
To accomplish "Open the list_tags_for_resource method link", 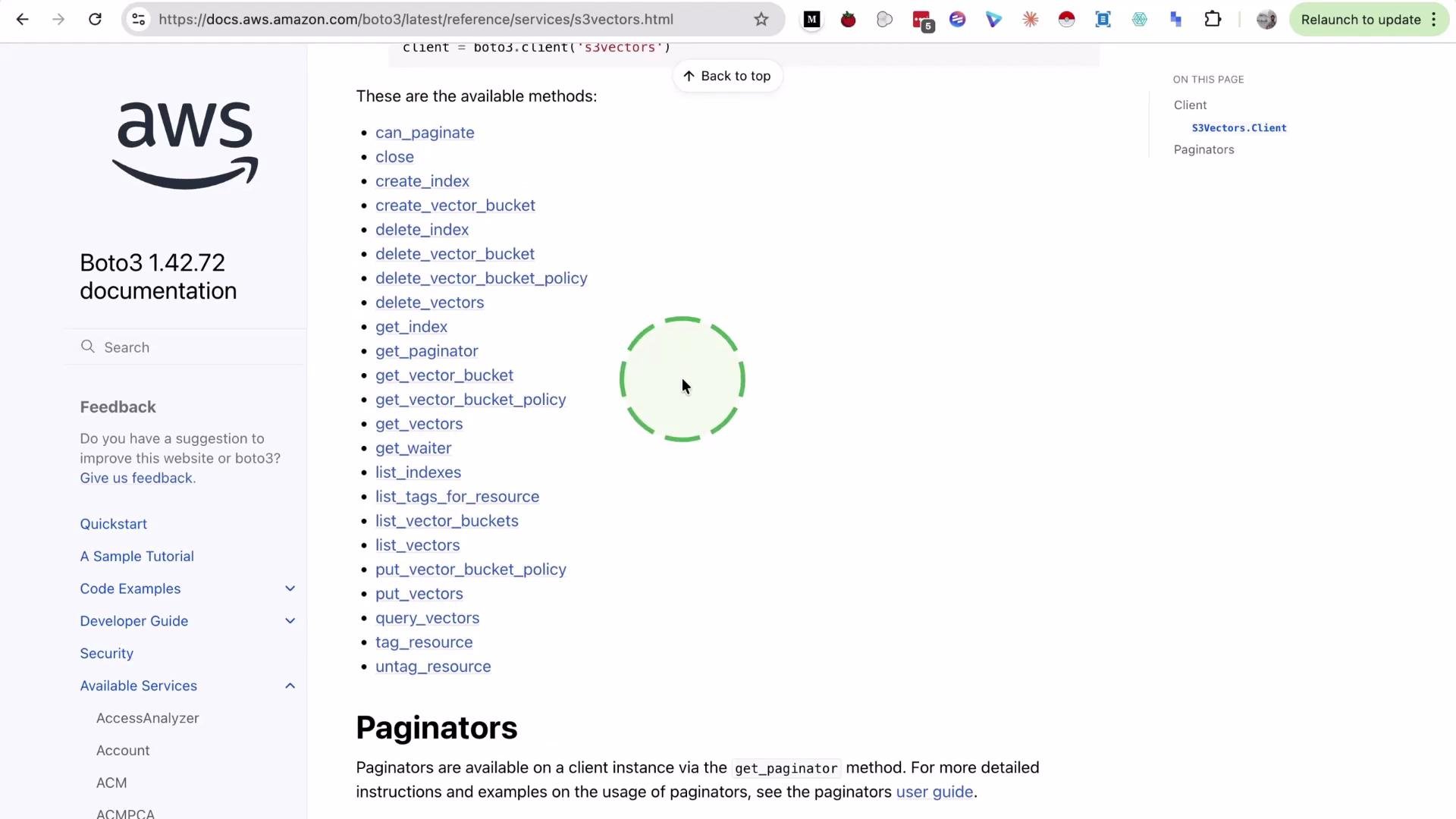I will pos(457,497).
